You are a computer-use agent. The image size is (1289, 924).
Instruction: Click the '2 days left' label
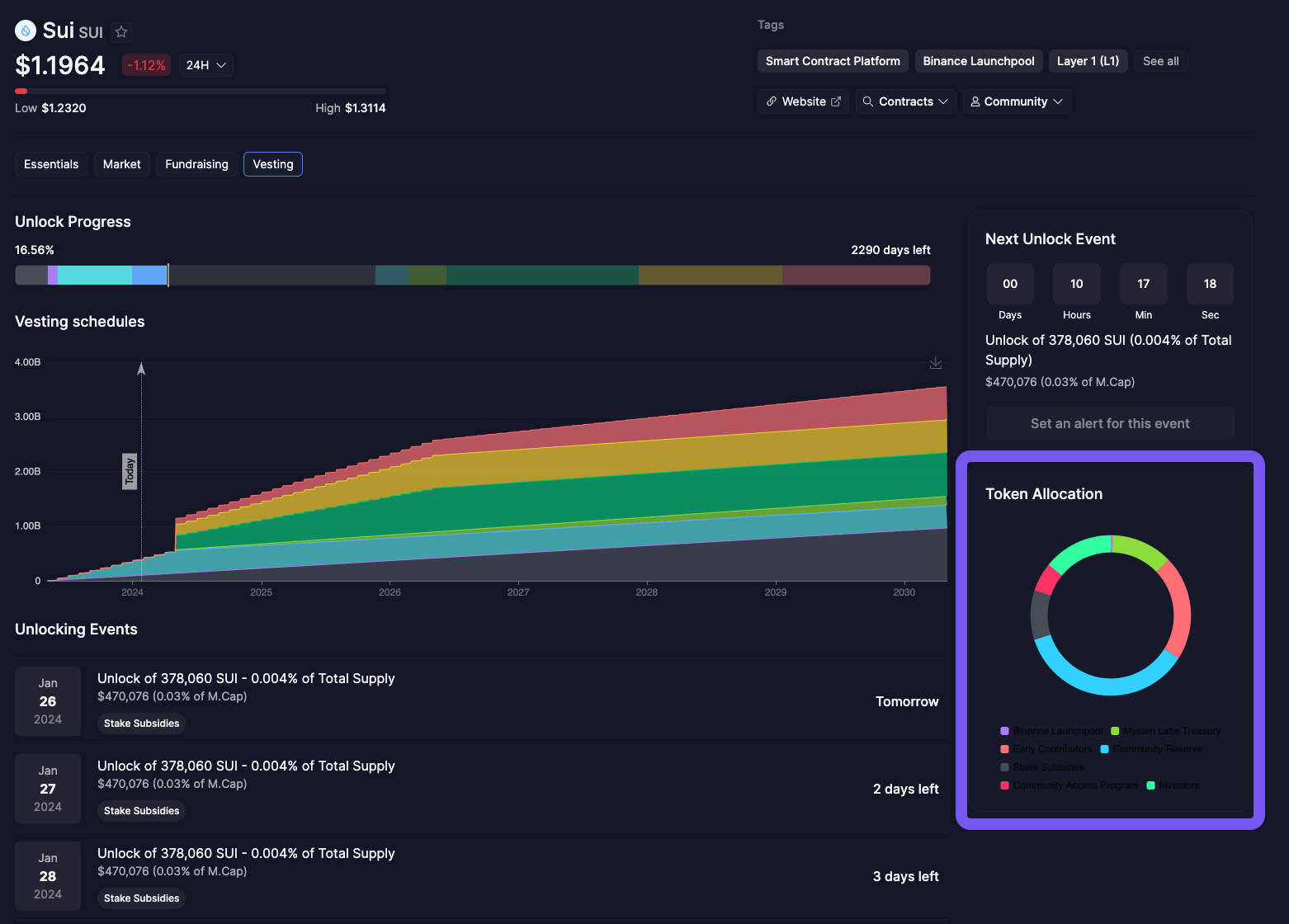coord(906,789)
